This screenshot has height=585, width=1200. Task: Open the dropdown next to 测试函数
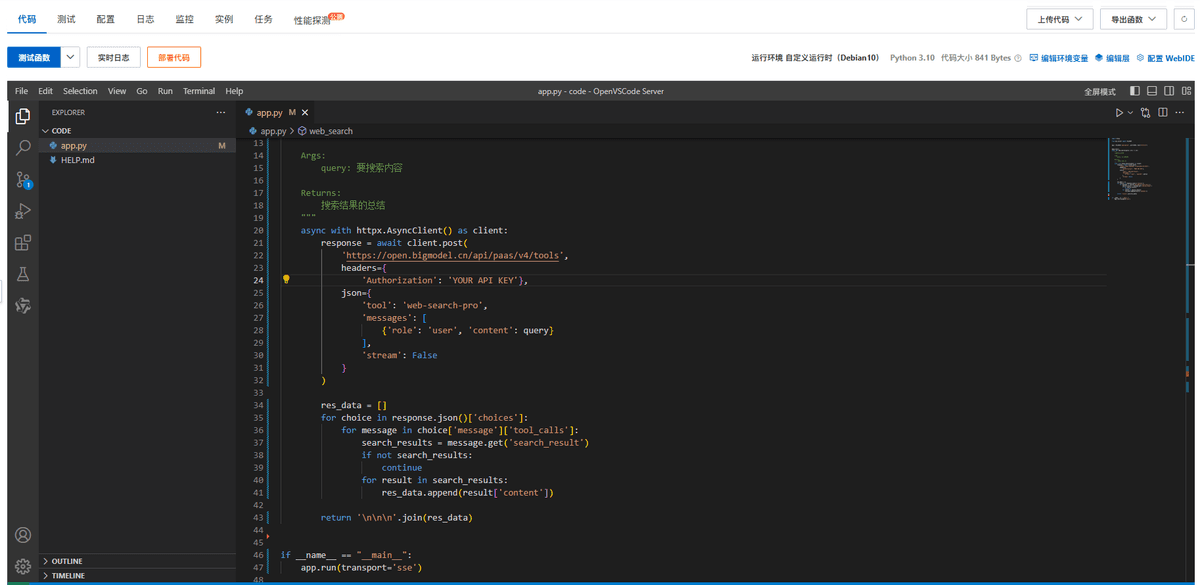tap(70, 57)
